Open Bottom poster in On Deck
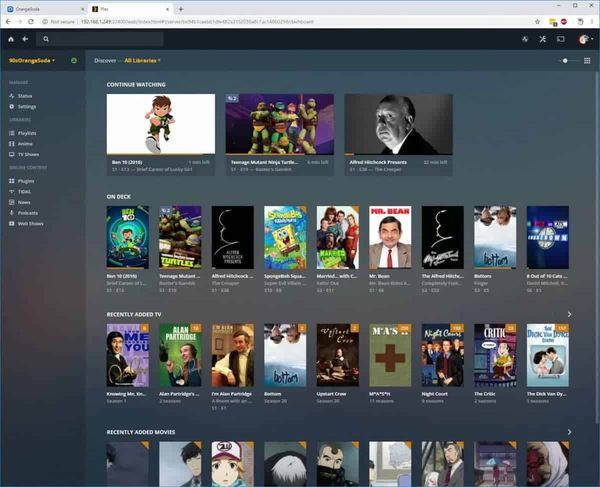The height and width of the screenshot is (487, 600). (x=495, y=237)
